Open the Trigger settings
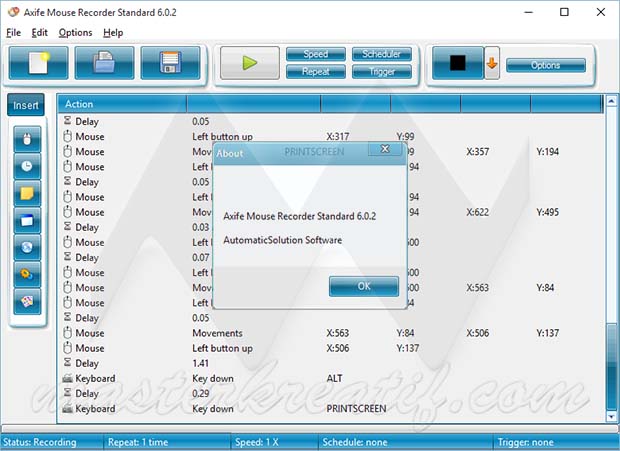Image resolution: width=620 pixels, height=451 pixels. pos(382,72)
